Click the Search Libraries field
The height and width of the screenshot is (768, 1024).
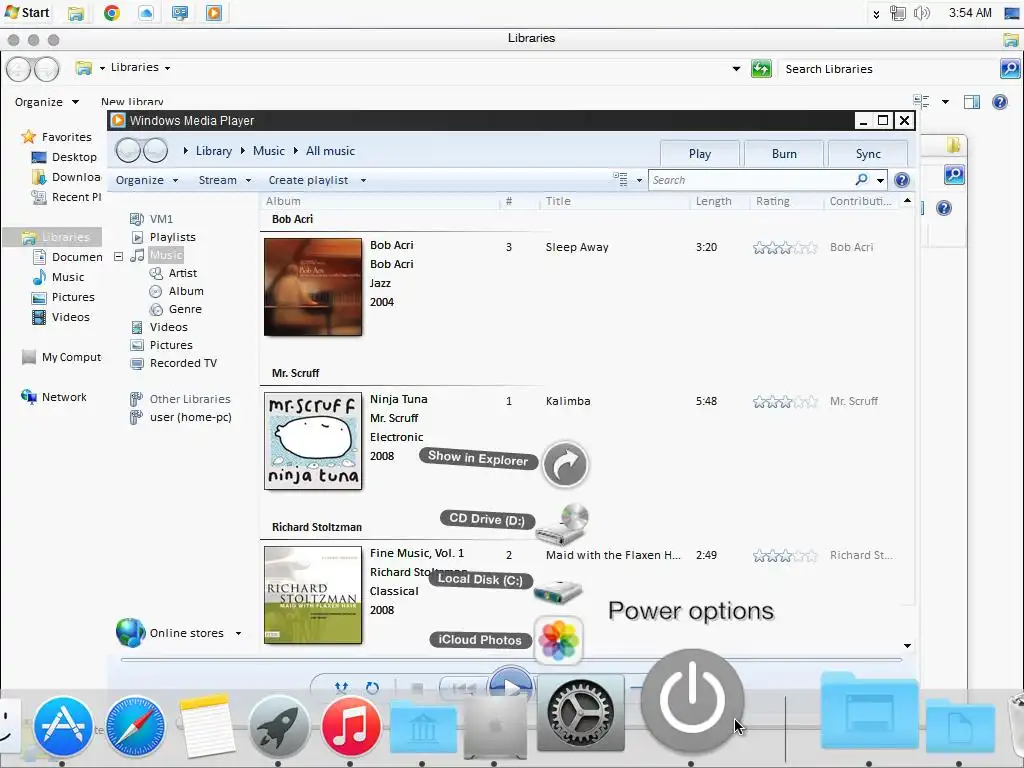point(888,69)
